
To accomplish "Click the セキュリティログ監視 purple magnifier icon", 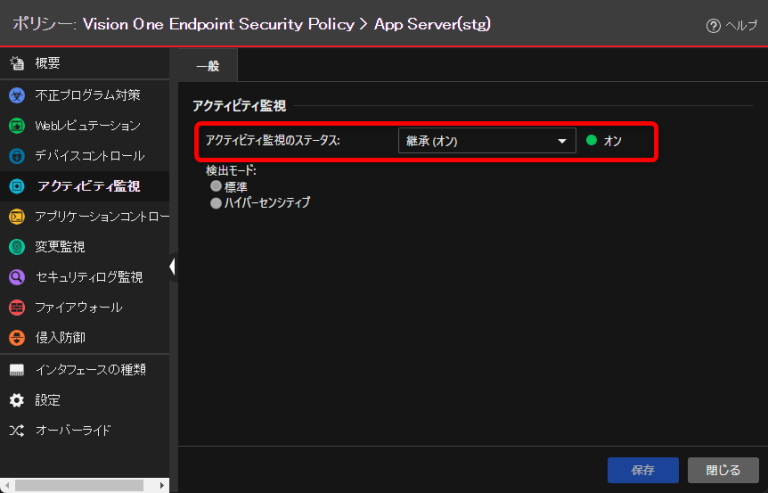I will 17,277.
